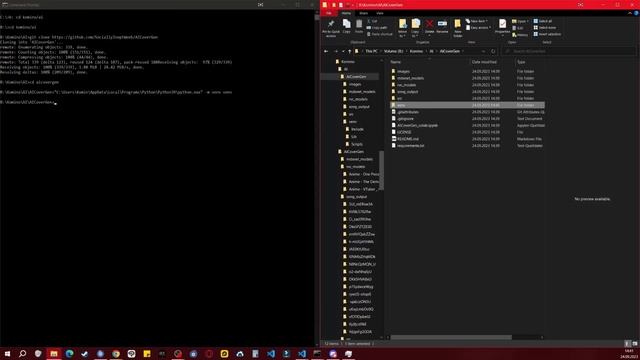Switch to Large icons view in status bar
The width and height of the screenshot is (640, 360).
(x=635, y=344)
